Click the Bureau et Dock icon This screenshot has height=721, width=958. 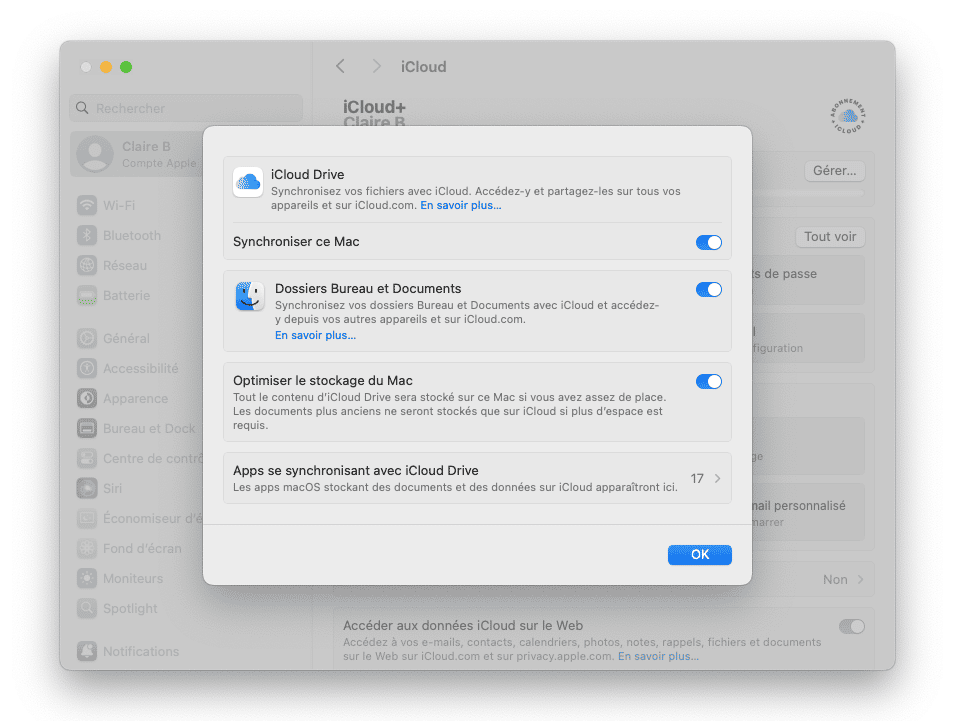coord(87,428)
